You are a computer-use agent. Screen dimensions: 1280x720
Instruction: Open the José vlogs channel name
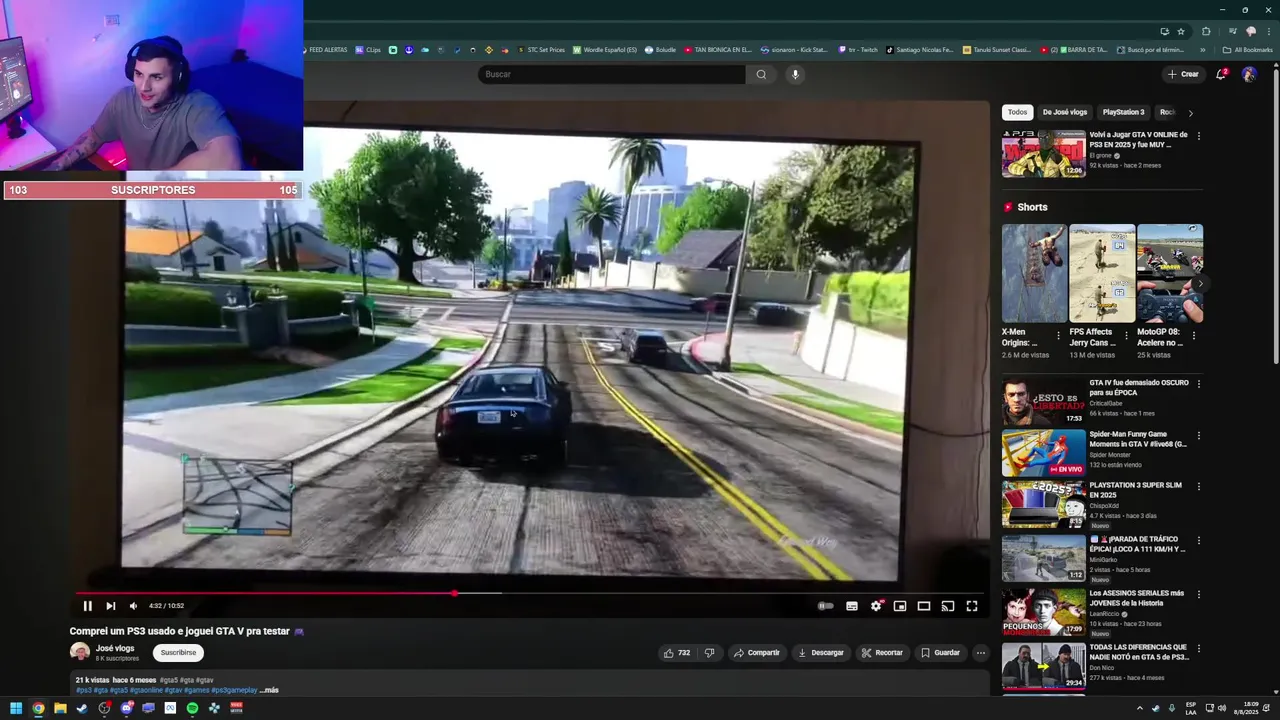115,648
